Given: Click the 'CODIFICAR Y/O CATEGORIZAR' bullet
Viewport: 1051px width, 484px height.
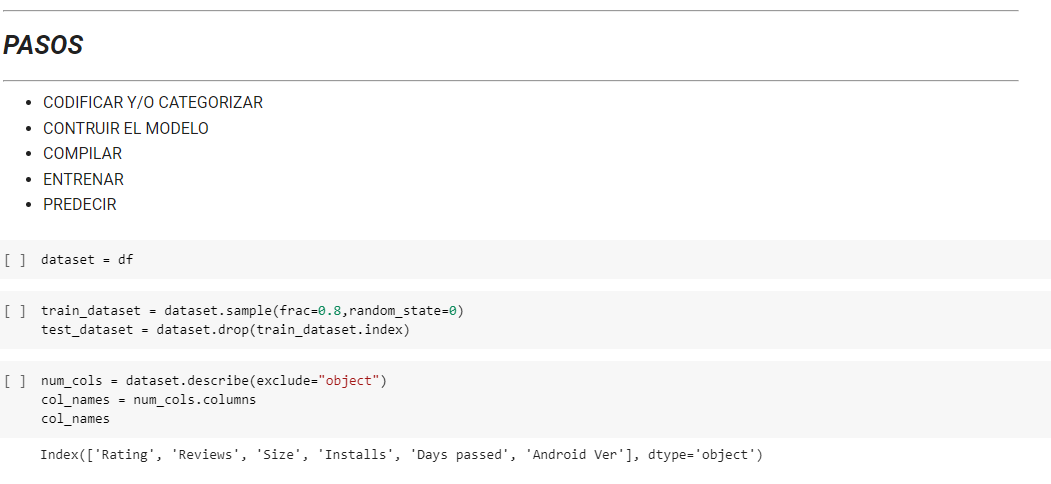Looking at the screenshot, I should [x=152, y=103].
